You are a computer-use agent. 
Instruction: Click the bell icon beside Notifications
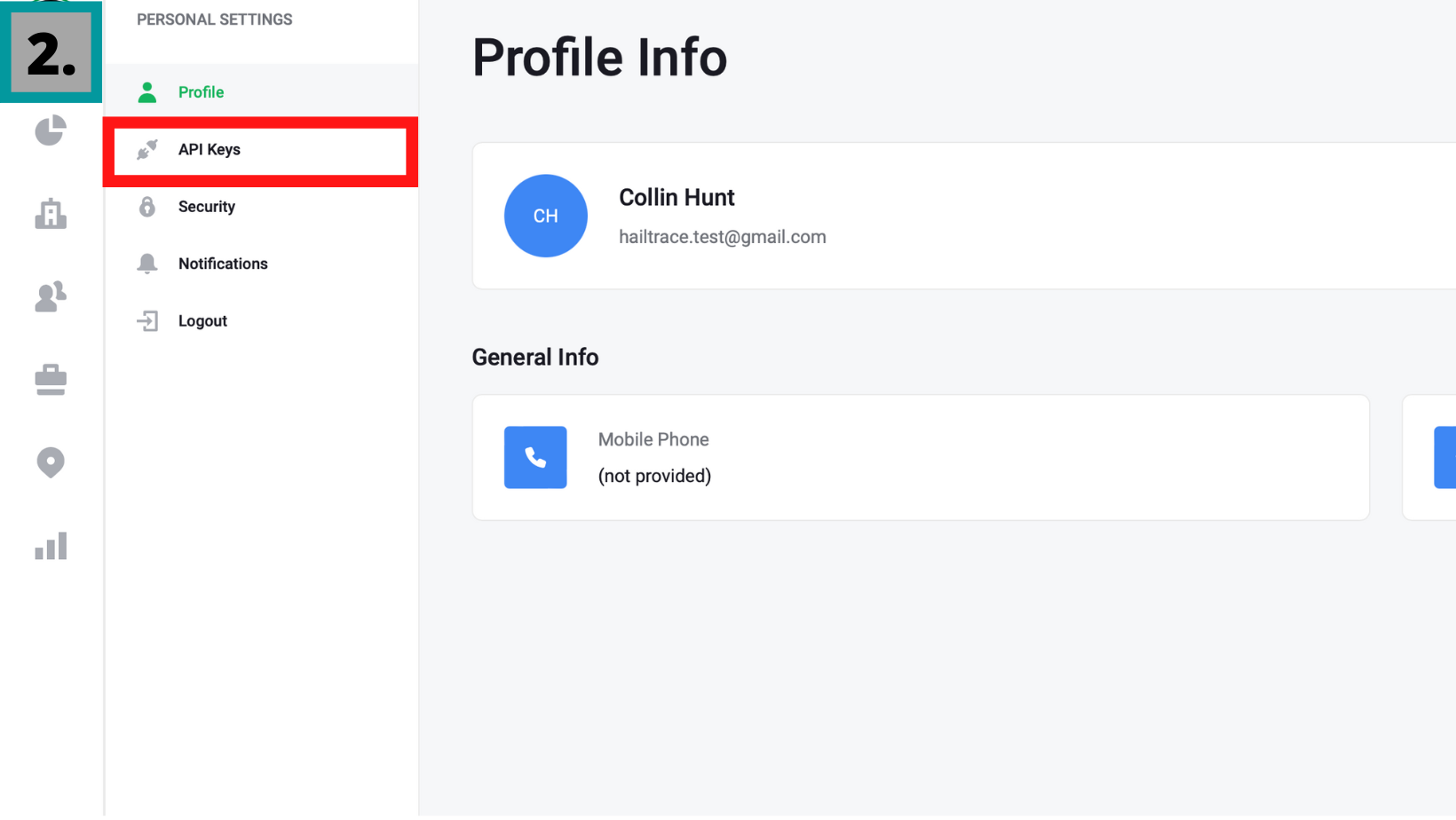pyautogui.click(x=147, y=264)
